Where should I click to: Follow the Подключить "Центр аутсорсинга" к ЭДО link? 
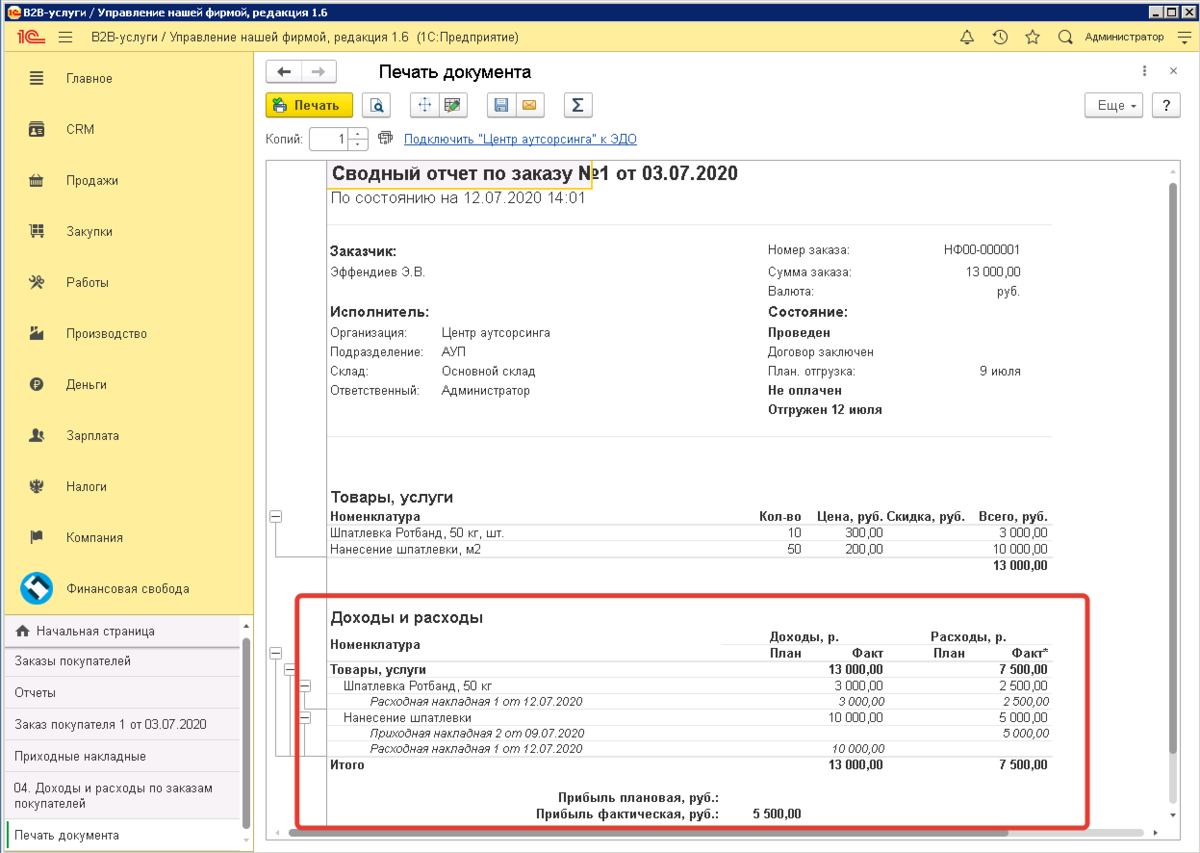coord(520,139)
